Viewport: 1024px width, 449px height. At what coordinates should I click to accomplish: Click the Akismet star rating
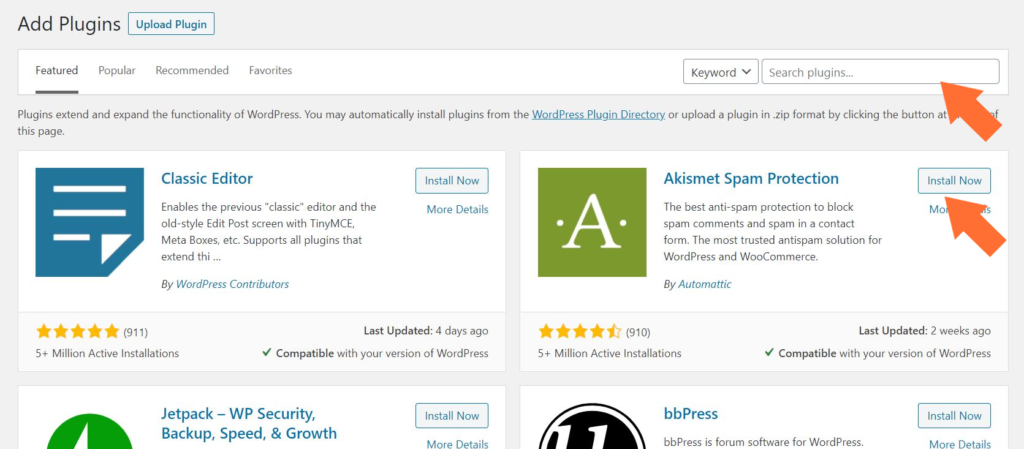(581, 332)
